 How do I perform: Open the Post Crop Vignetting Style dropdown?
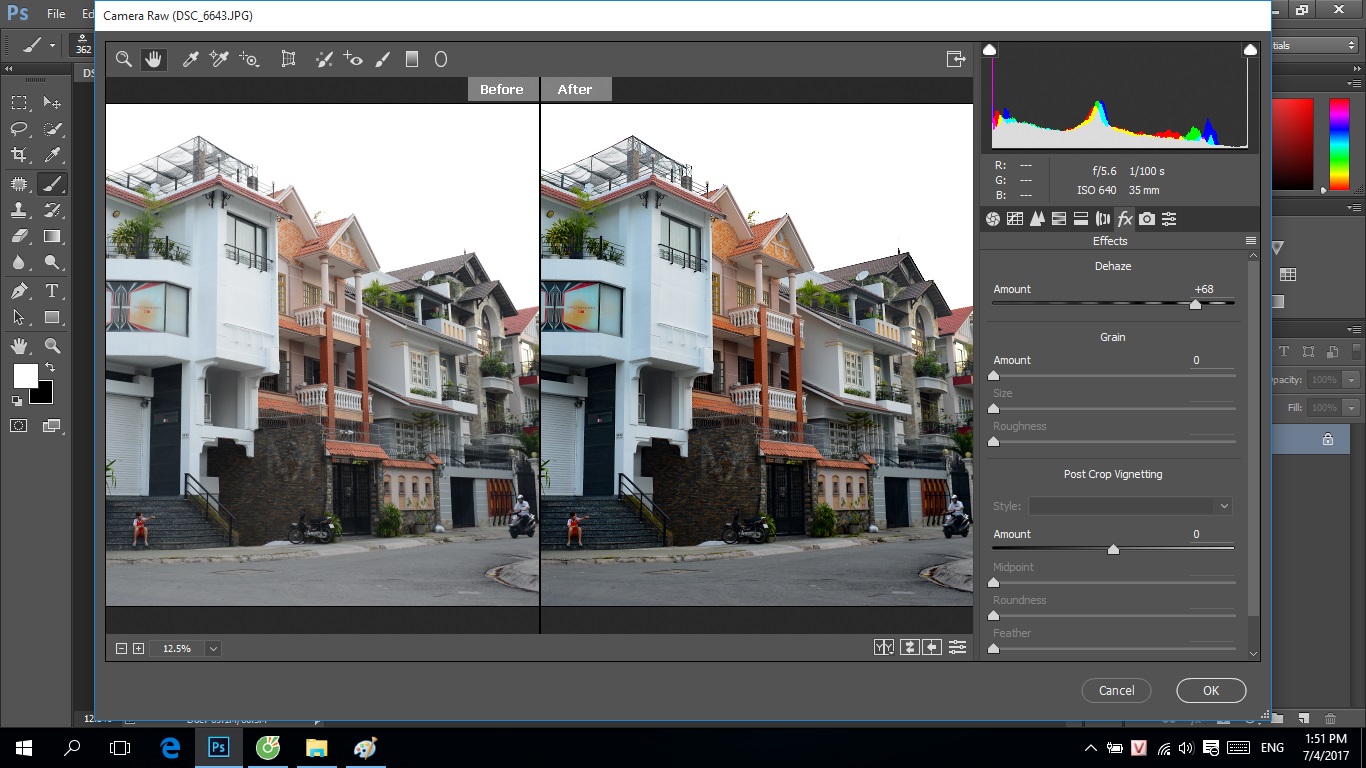[1130, 506]
